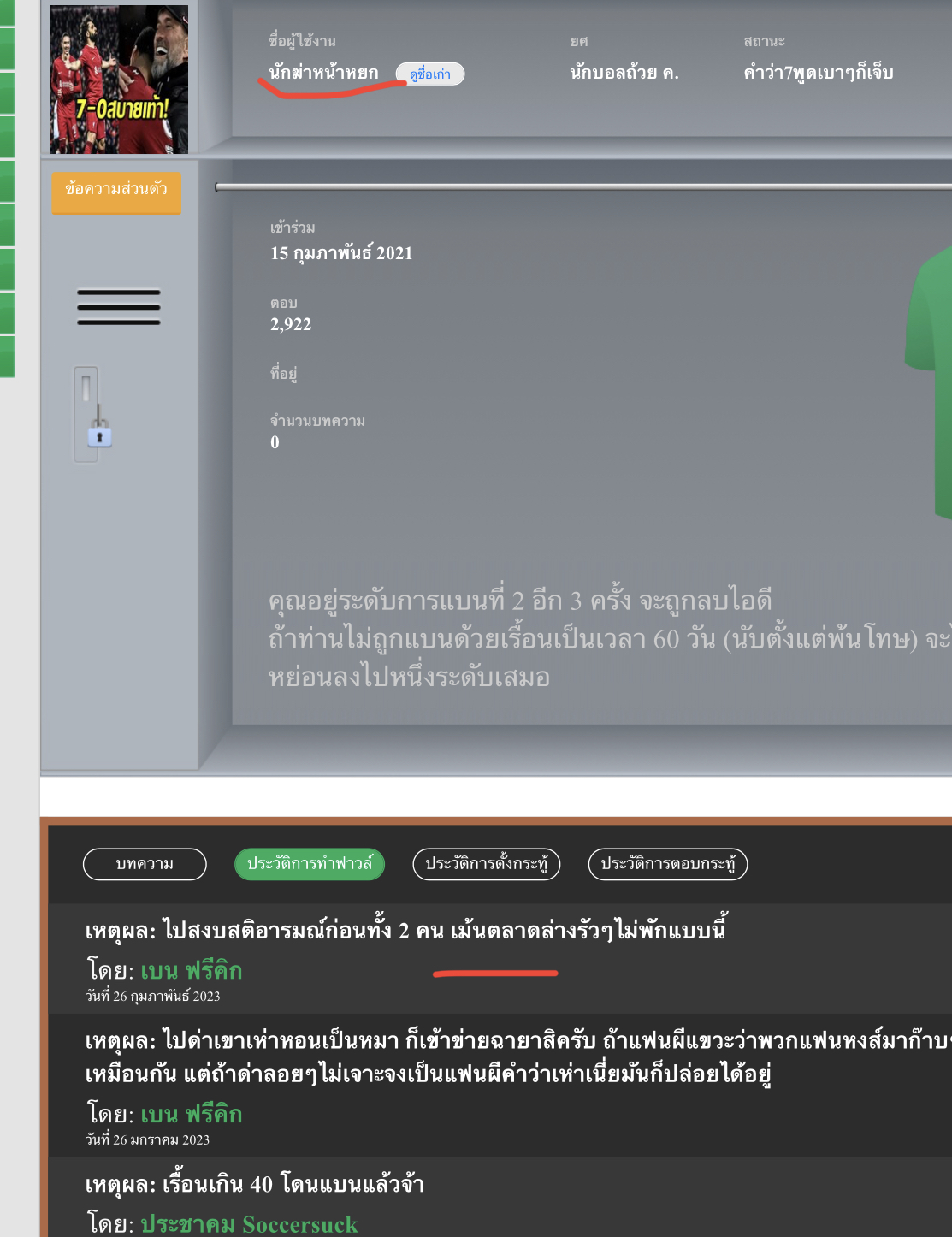Click the username นักฆ่าหน้าหยก
The width and height of the screenshot is (952, 1237).
323,73
